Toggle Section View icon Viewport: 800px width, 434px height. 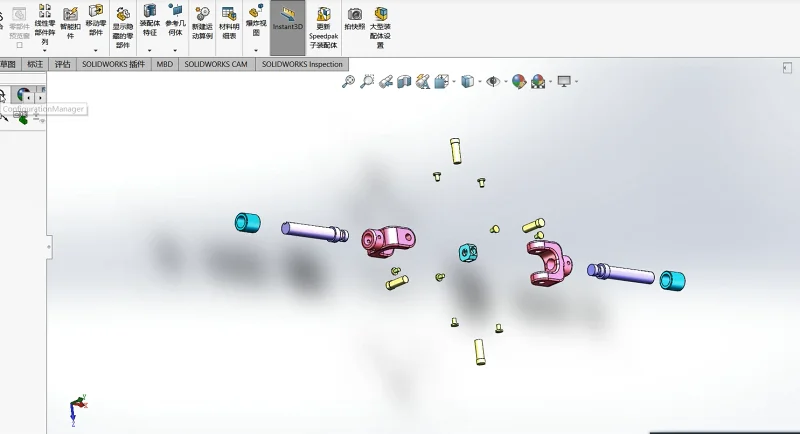[x=404, y=82]
